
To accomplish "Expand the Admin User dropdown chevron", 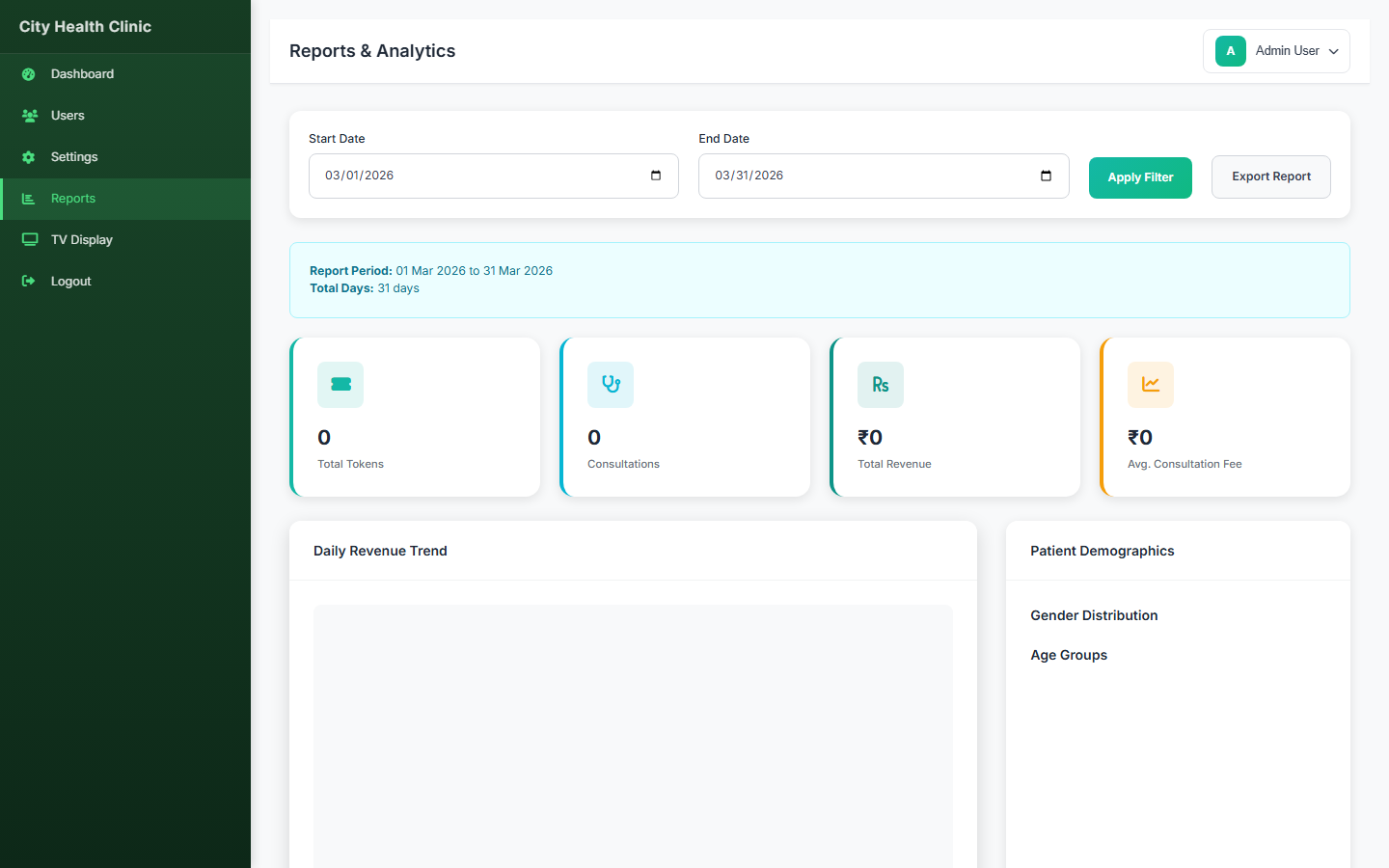I will click(1334, 52).
